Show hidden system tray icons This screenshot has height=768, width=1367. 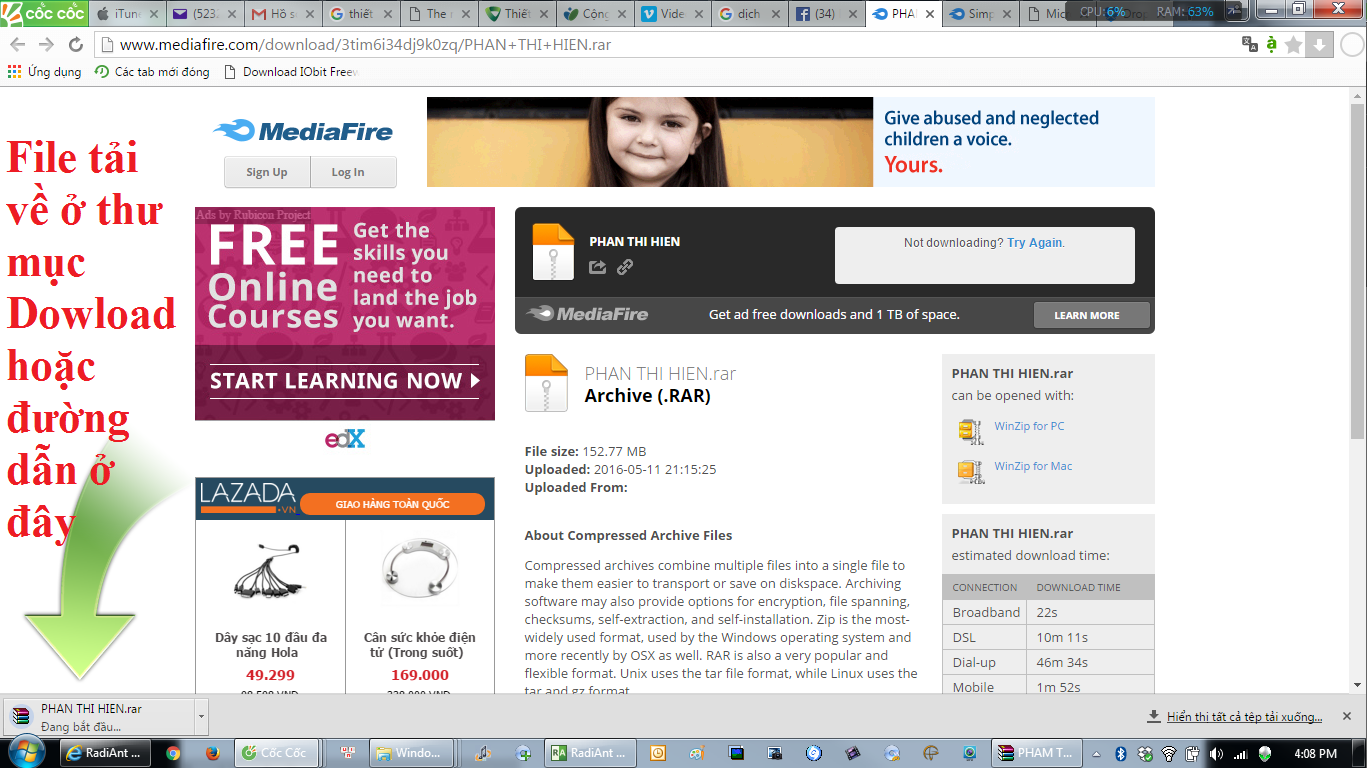(1097, 753)
